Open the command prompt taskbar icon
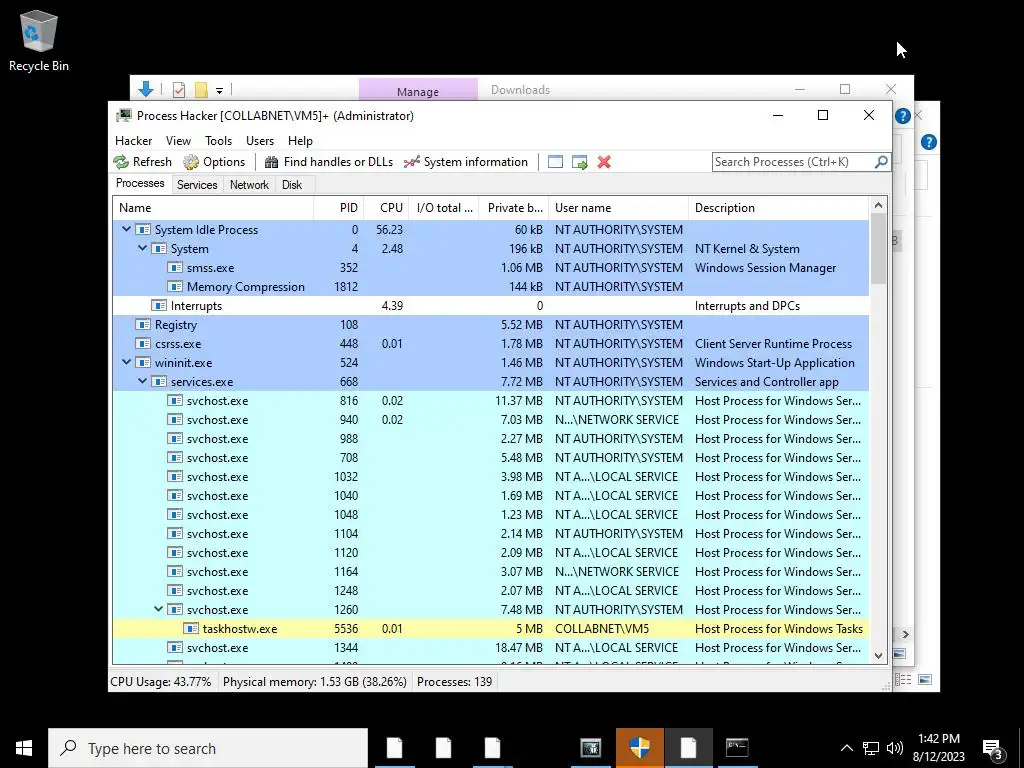This screenshot has width=1024, height=768. [x=737, y=748]
